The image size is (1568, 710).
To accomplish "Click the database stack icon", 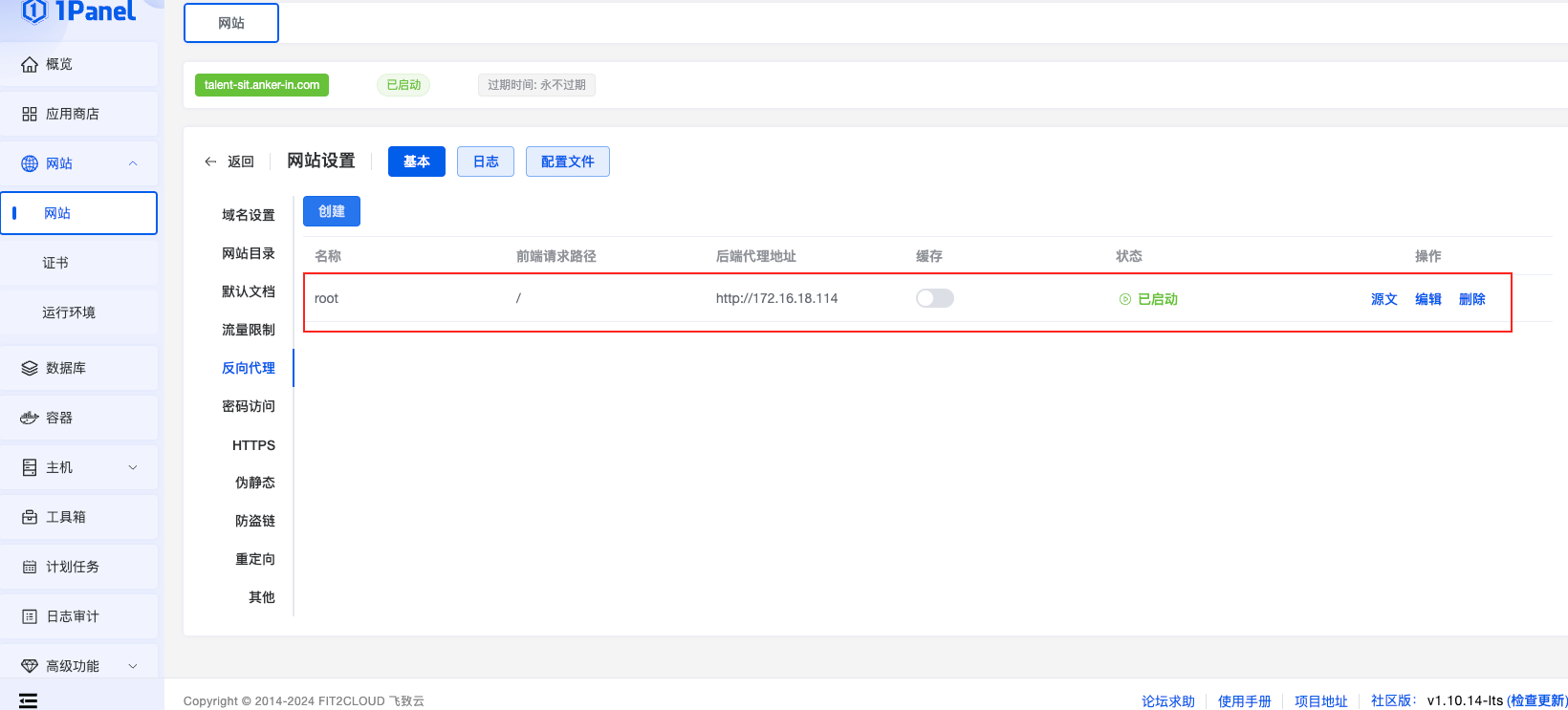I will point(30,368).
